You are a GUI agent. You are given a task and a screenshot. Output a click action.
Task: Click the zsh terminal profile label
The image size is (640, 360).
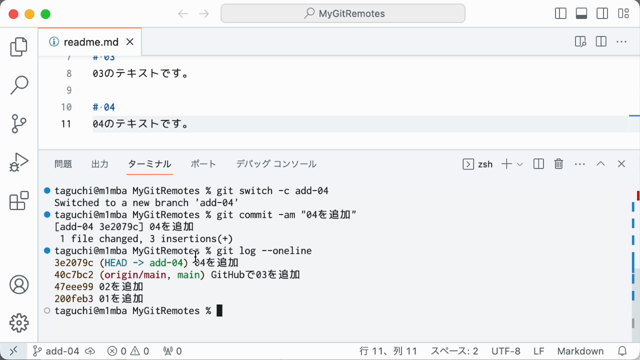tap(478, 164)
